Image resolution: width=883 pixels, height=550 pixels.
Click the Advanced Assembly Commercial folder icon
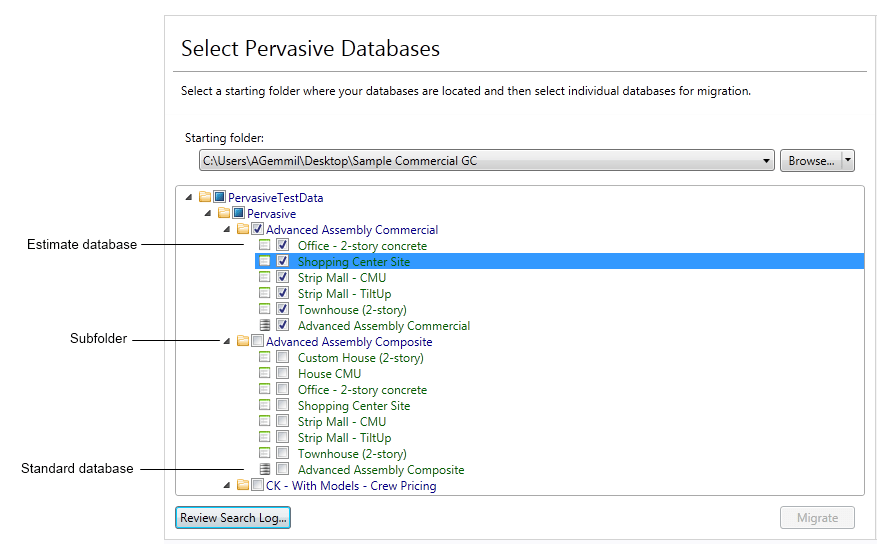243,229
